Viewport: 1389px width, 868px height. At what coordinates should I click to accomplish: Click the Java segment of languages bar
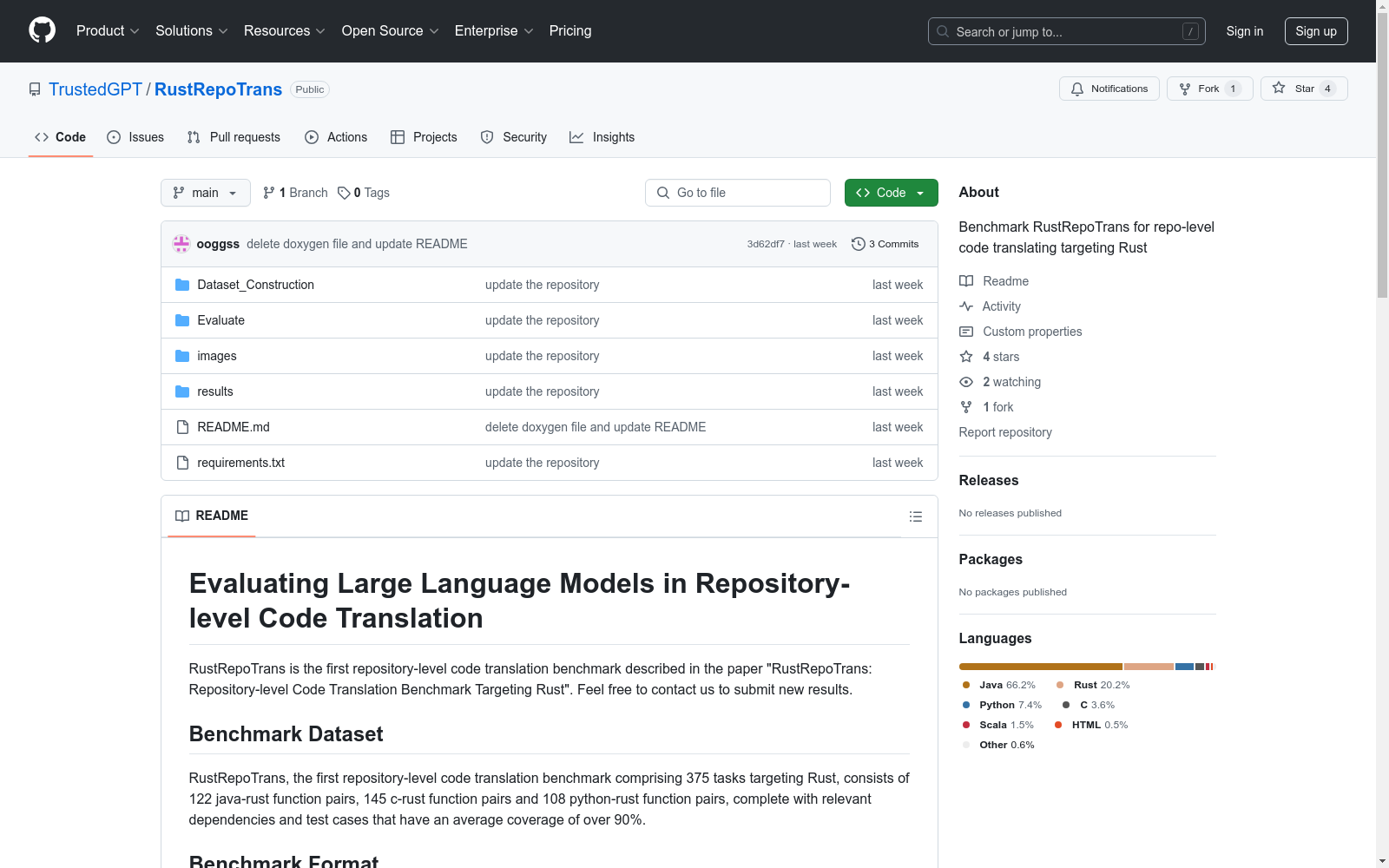[1041, 667]
